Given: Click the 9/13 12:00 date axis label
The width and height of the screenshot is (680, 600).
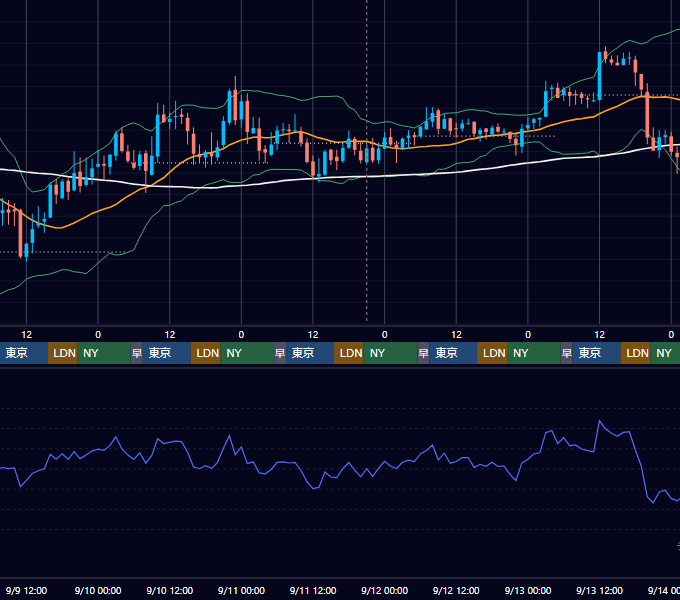Looking at the screenshot, I should [x=599, y=590].
